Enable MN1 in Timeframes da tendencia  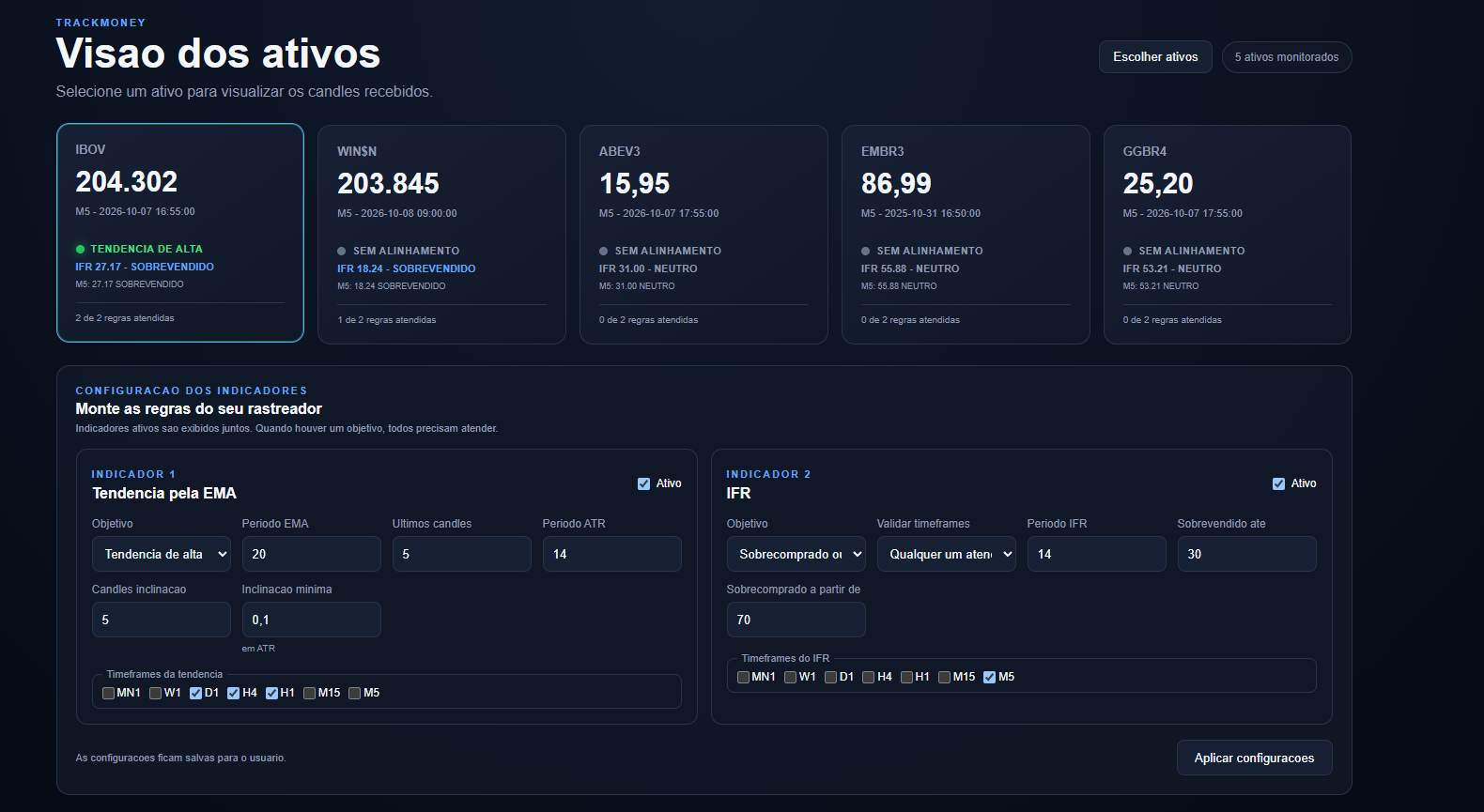point(108,693)
